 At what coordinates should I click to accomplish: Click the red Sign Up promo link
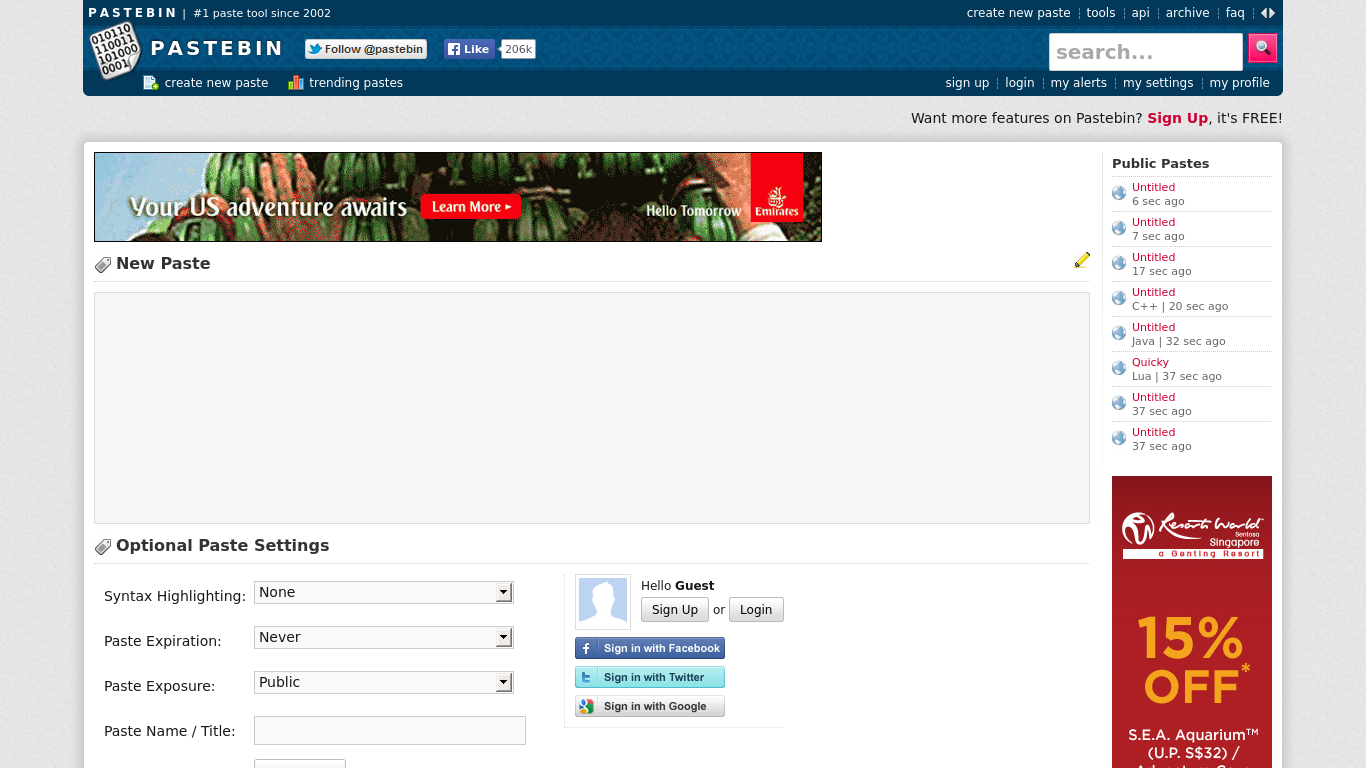click(1178, 118)
